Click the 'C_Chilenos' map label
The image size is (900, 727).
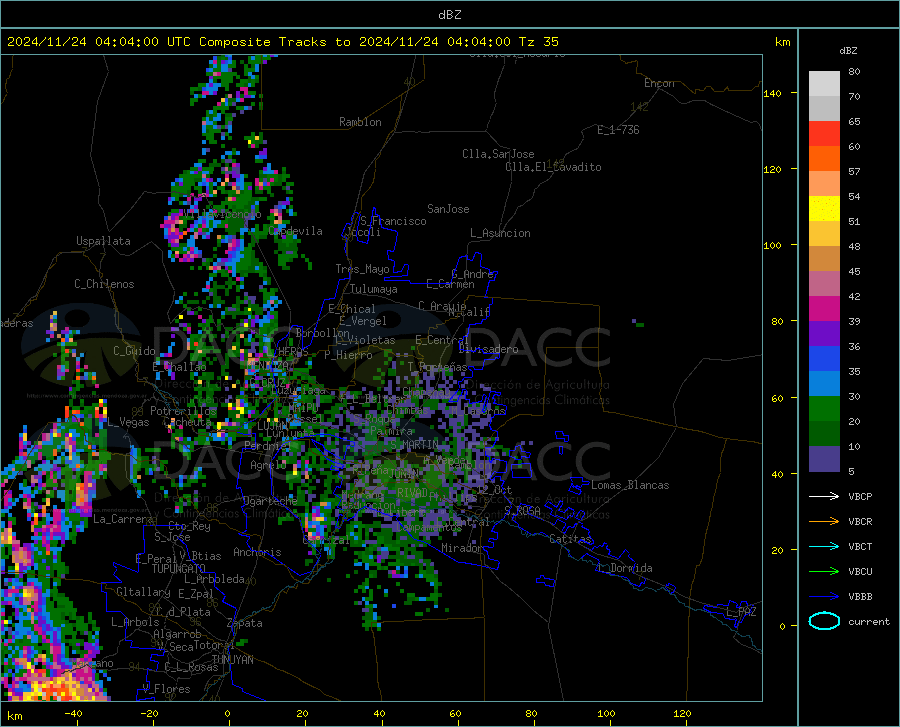(104, 284)
